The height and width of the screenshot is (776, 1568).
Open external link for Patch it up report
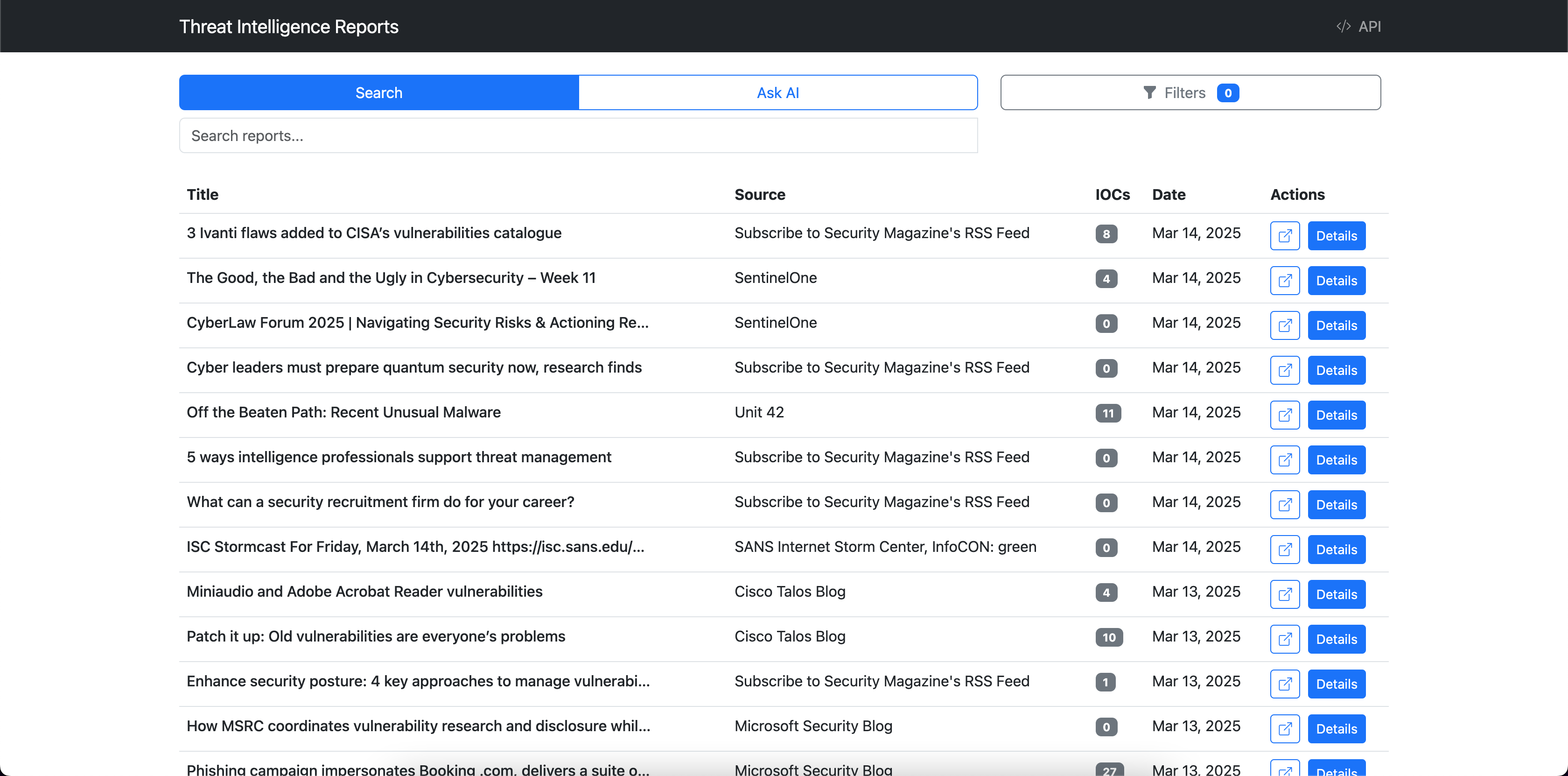point(1284,639)
